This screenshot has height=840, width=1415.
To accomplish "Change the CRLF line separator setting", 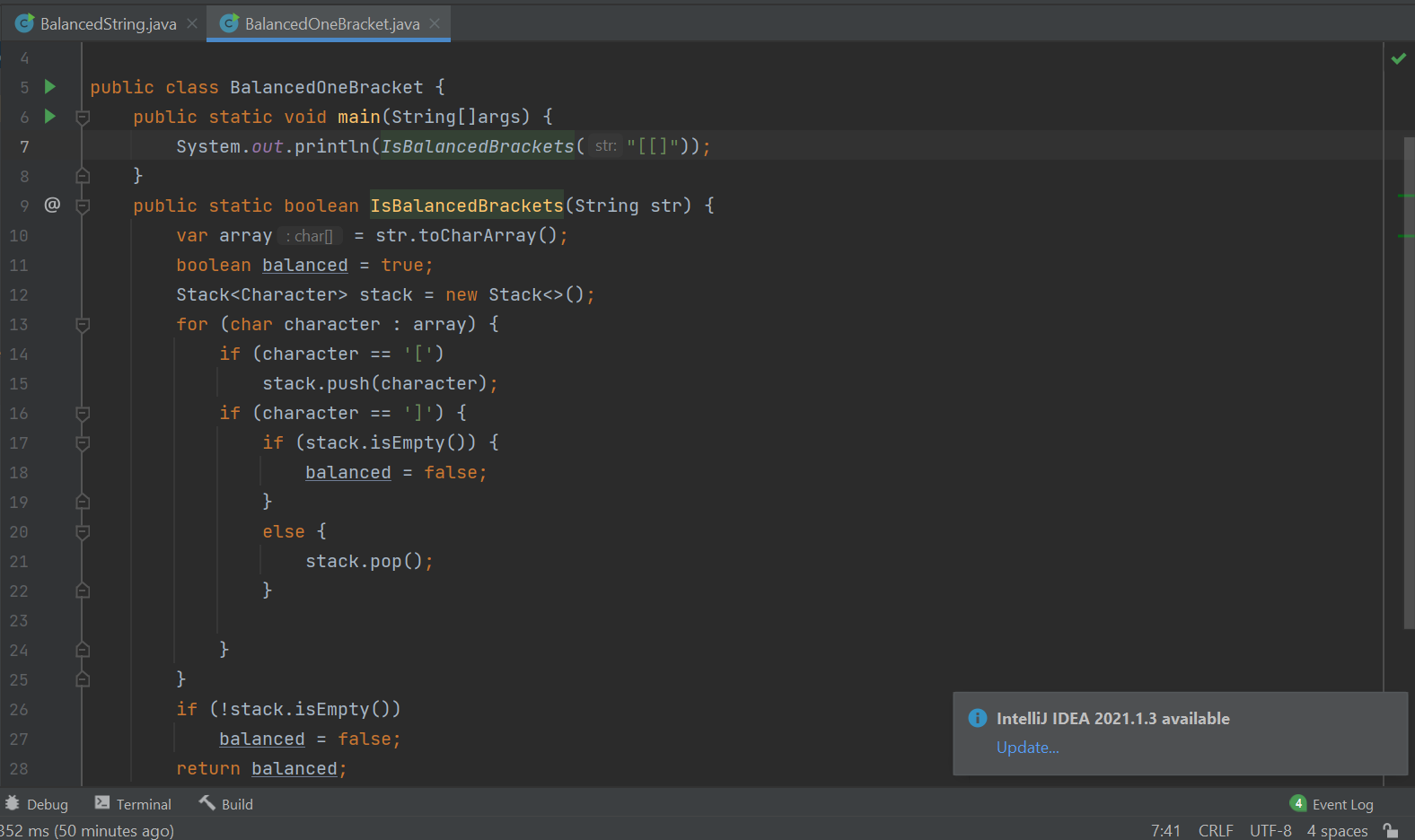I will (x=1215, y=830).
